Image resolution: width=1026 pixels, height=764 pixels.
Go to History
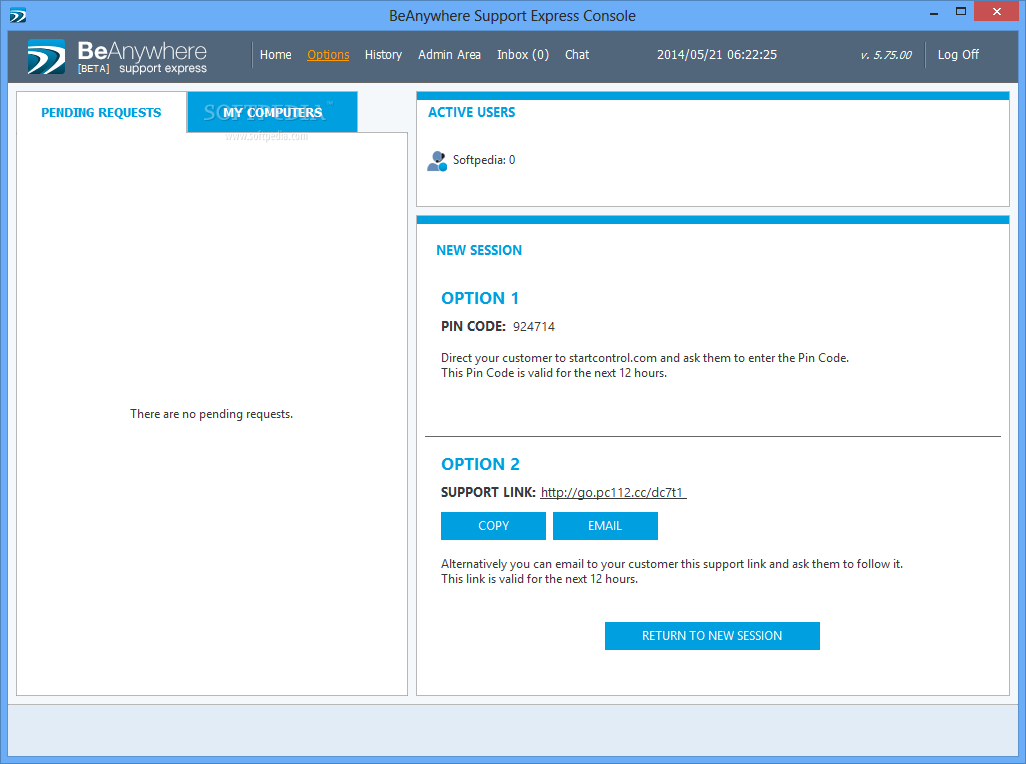point(383,55)
